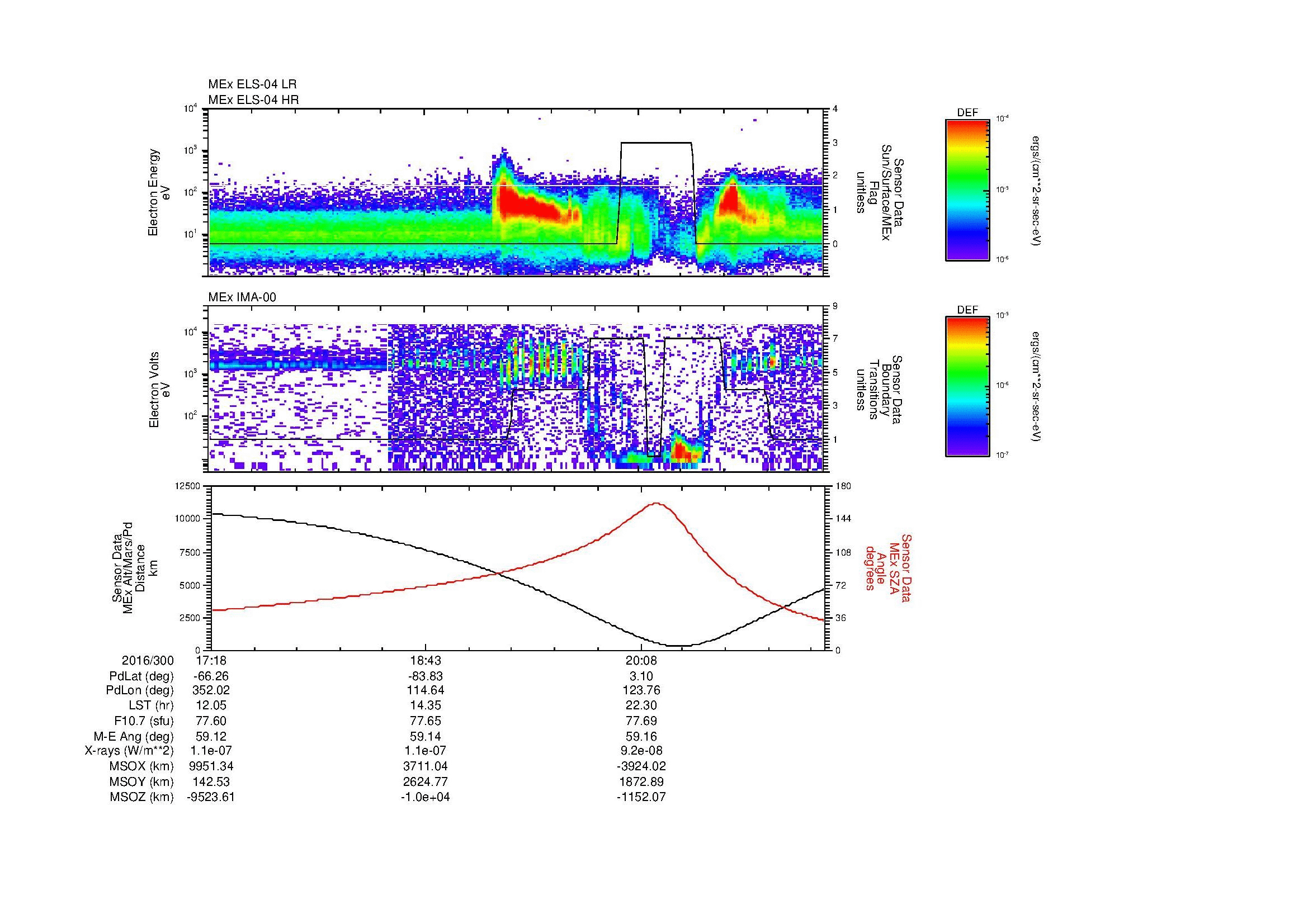The height and width of the screenshot is (924, 1308).
Task: Click the F10.7 value '77.60'
Action: 211,721
